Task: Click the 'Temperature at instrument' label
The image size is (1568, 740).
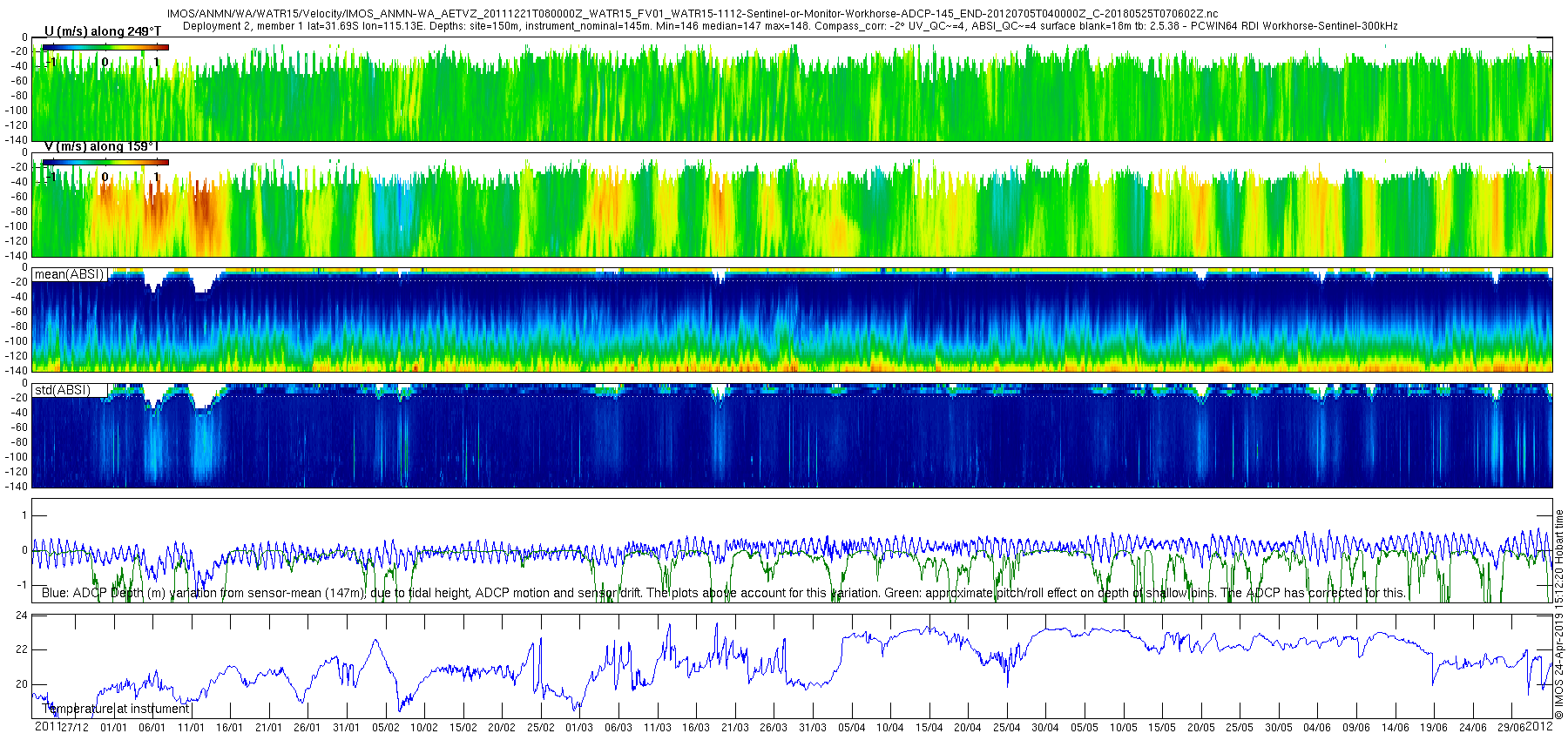Action: click(x=115, y=709)
